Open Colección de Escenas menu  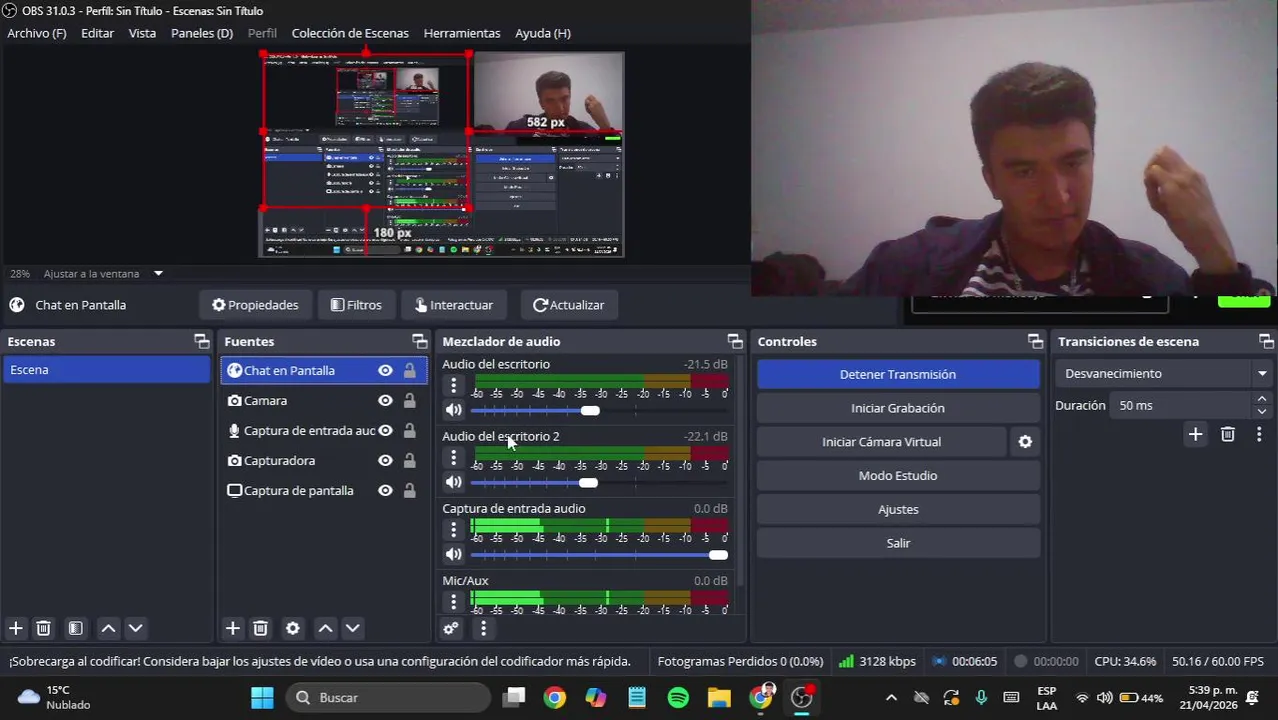pos(350,33)
